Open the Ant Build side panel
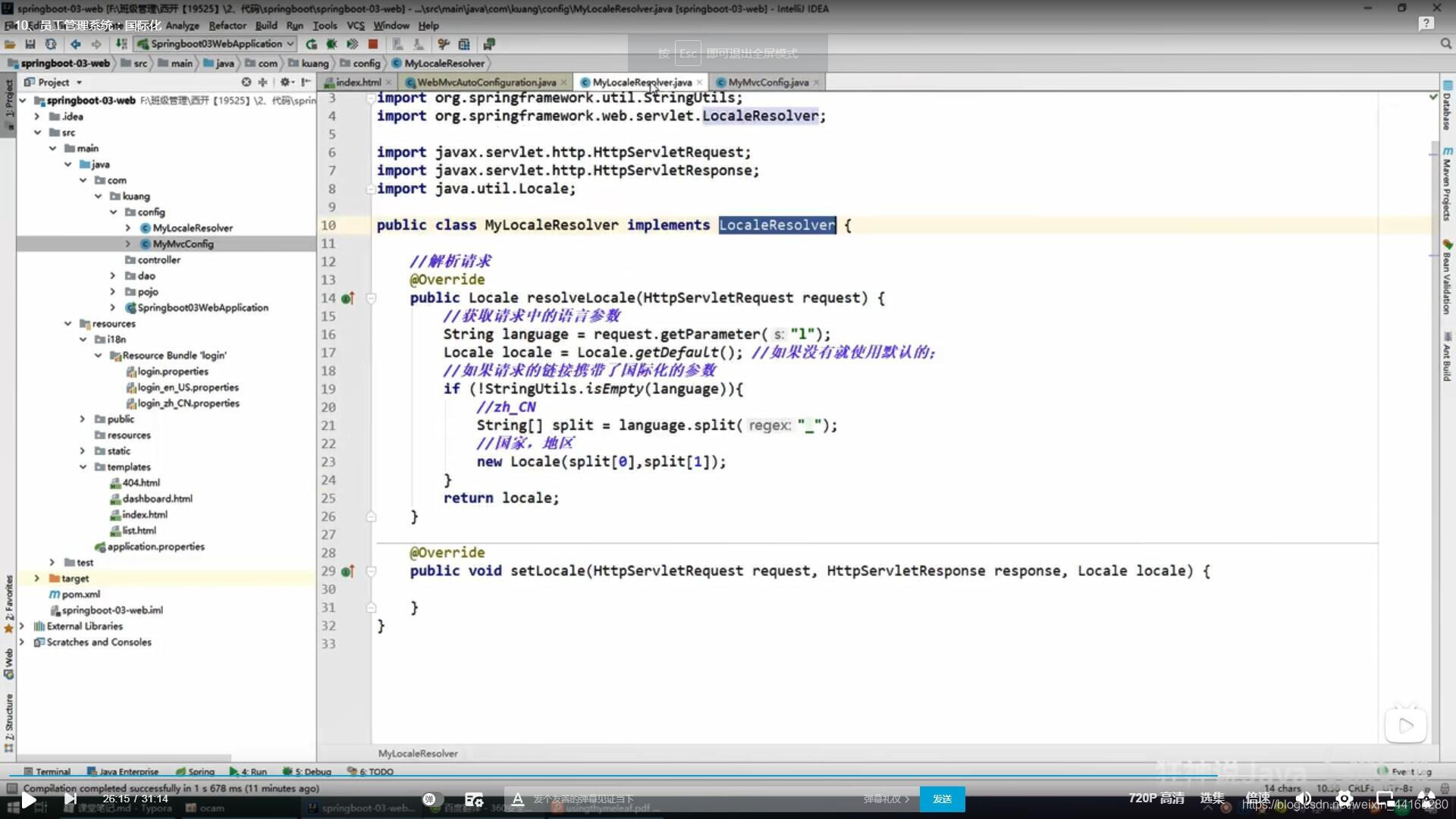This screenshot has width=1456, height=819. [1447, 356]
